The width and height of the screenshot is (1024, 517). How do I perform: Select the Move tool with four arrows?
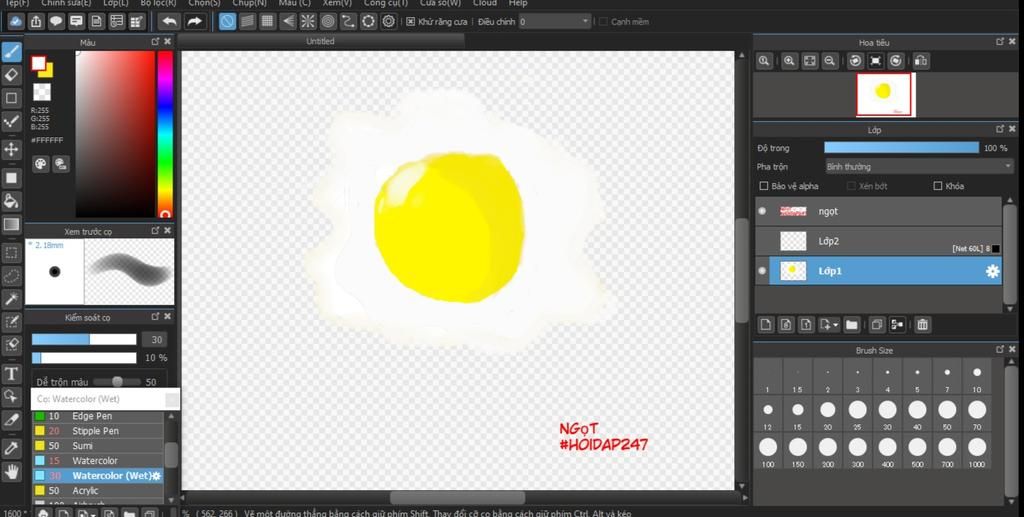pyautogui.click(x=11, y=149)
